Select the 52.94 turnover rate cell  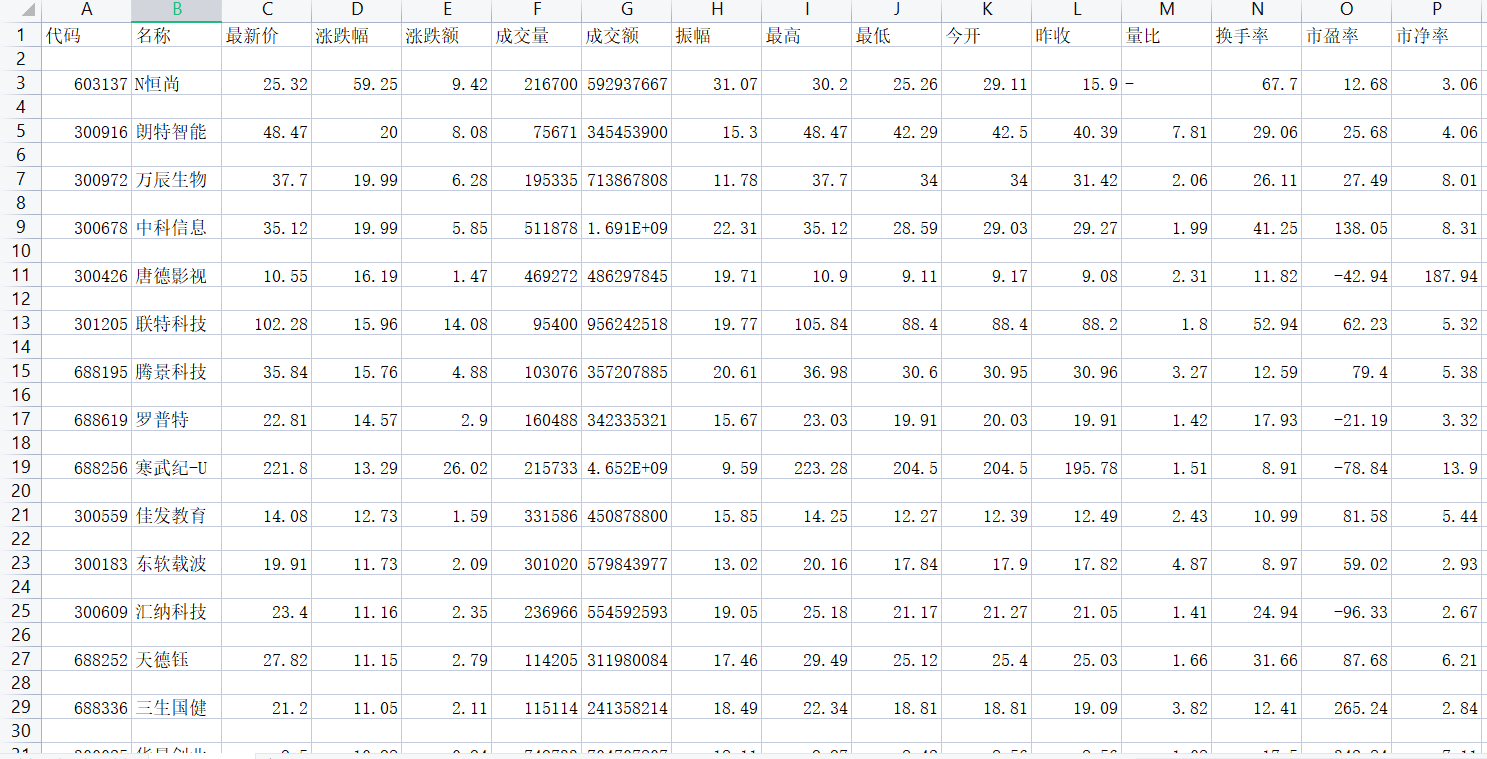tap(1257, 323)
